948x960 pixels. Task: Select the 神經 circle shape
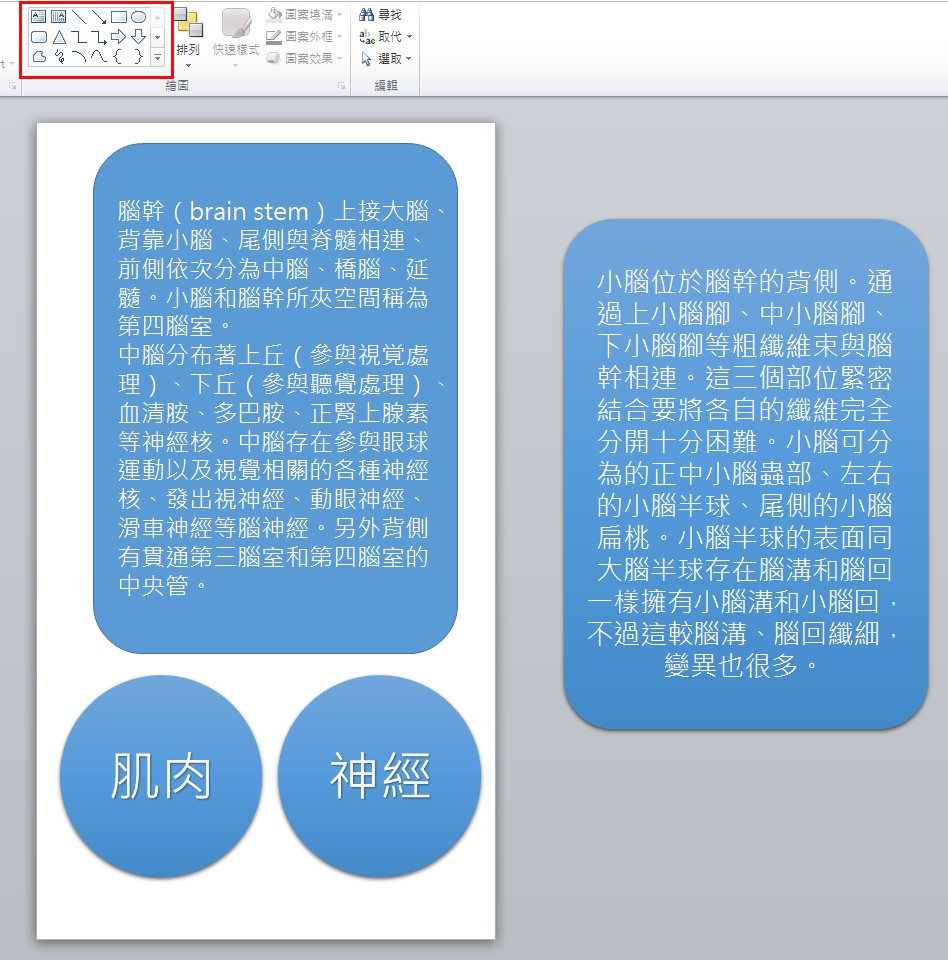tap(379, 777)
